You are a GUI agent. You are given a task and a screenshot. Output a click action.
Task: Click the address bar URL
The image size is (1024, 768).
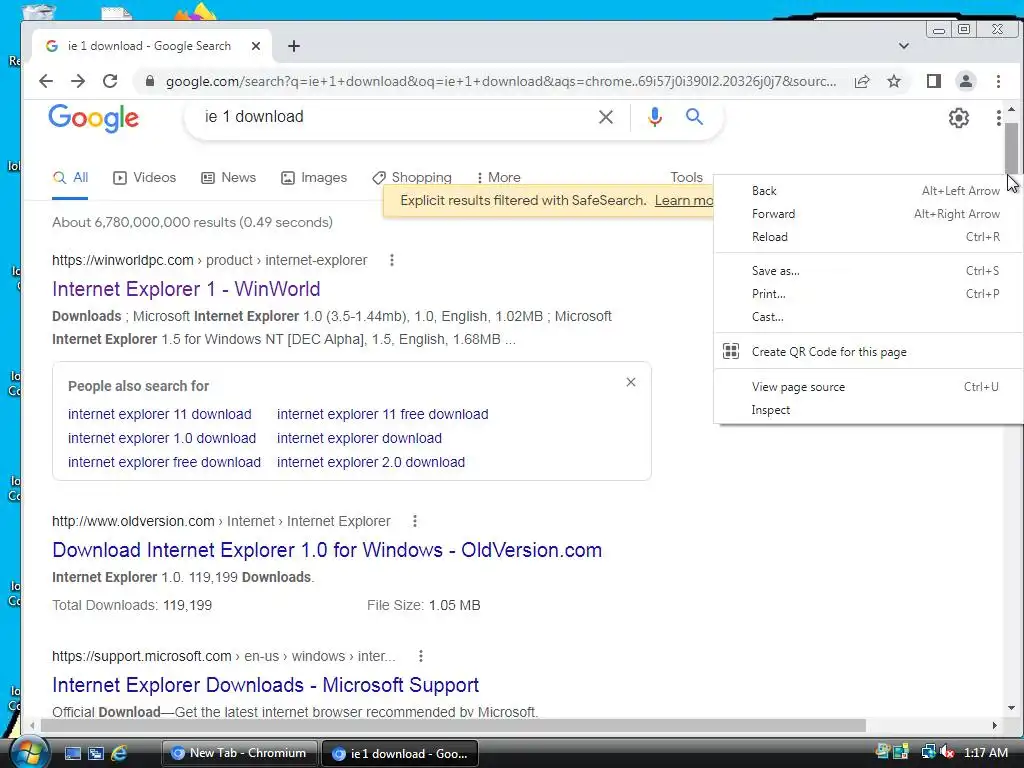501,81
